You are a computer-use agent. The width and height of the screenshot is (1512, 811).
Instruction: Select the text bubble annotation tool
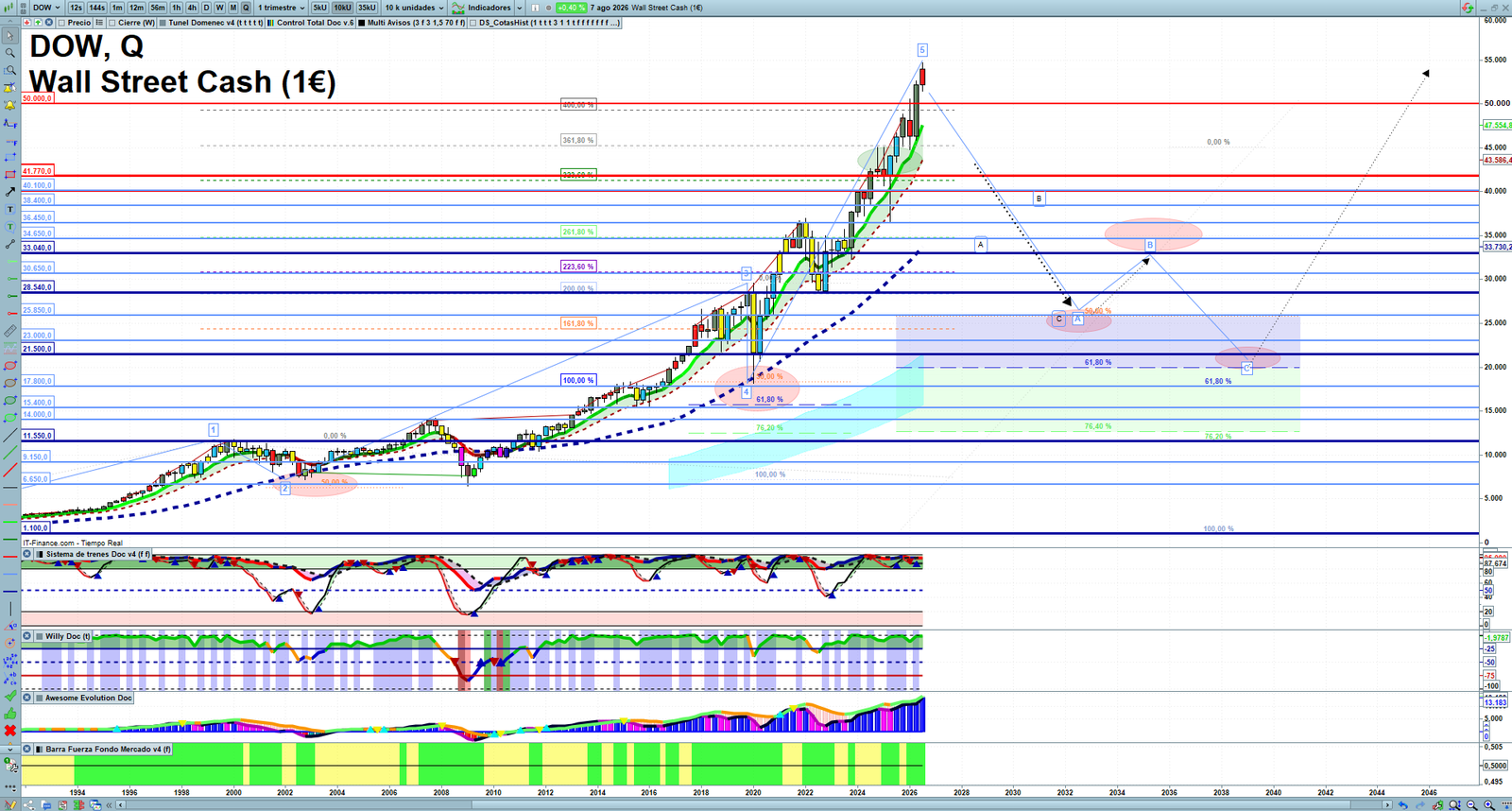coord(10,227)
